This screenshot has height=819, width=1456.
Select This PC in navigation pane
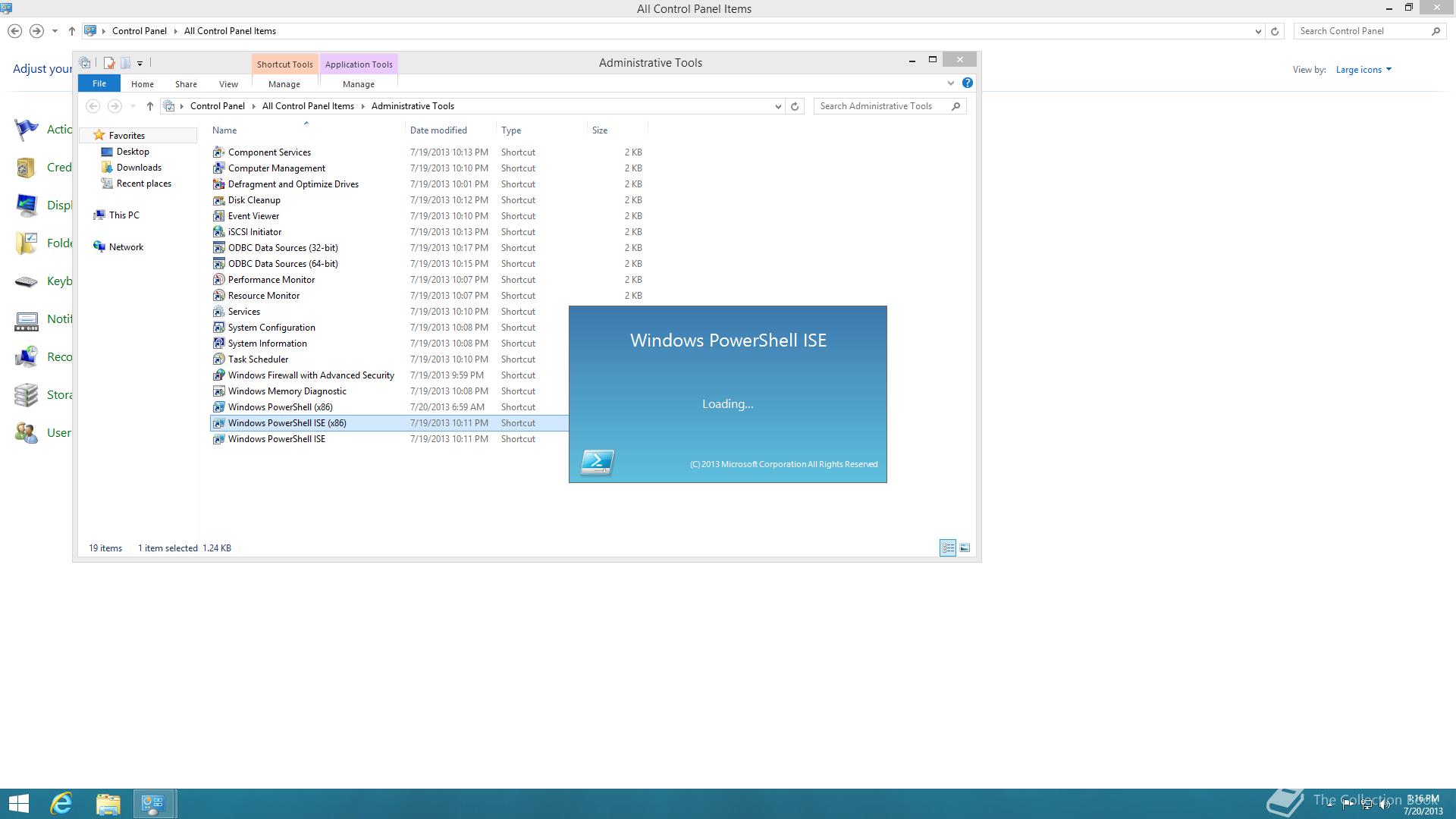[124, 215]
